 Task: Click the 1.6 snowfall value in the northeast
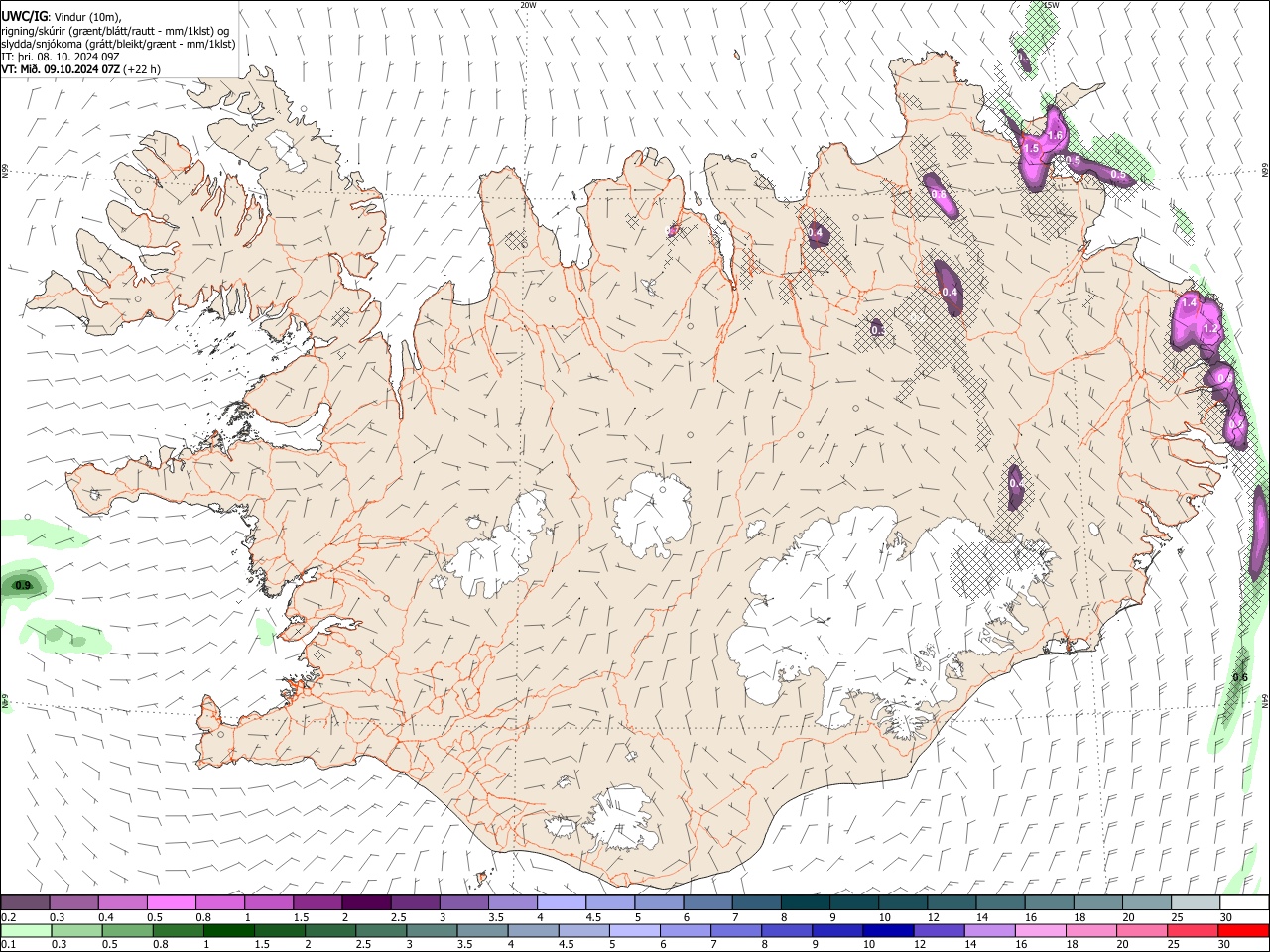coord(1055,136)
